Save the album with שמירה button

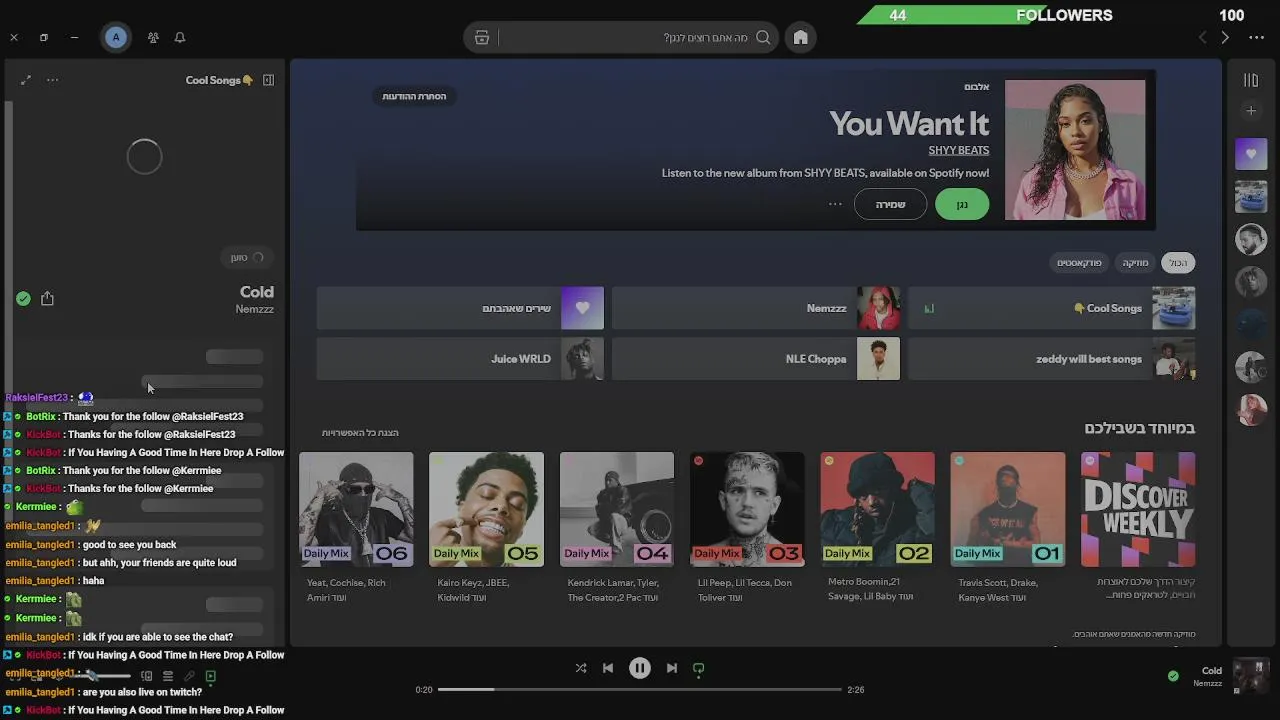(x=890, y=204)
